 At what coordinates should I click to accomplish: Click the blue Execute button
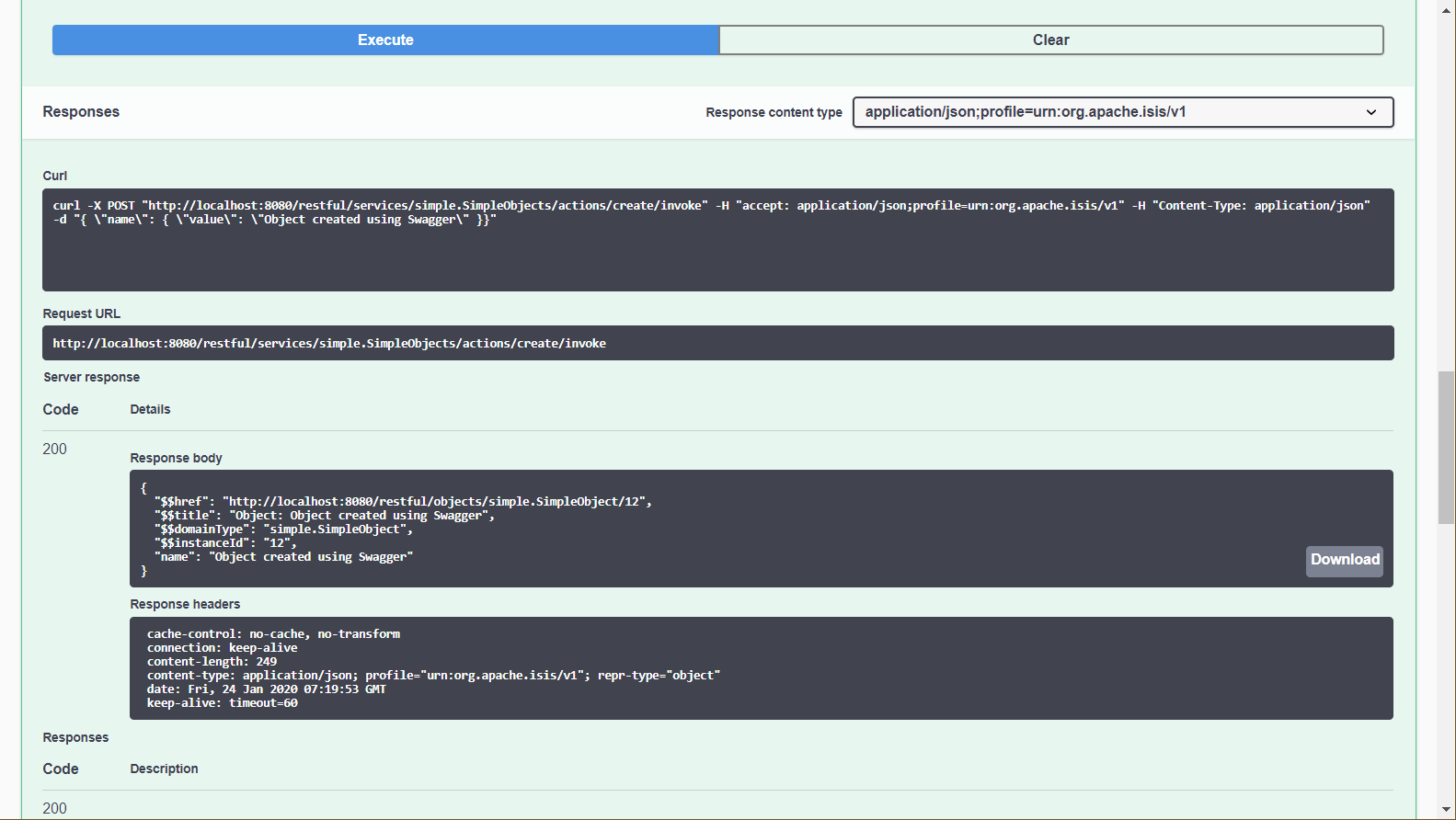(385, 40)
